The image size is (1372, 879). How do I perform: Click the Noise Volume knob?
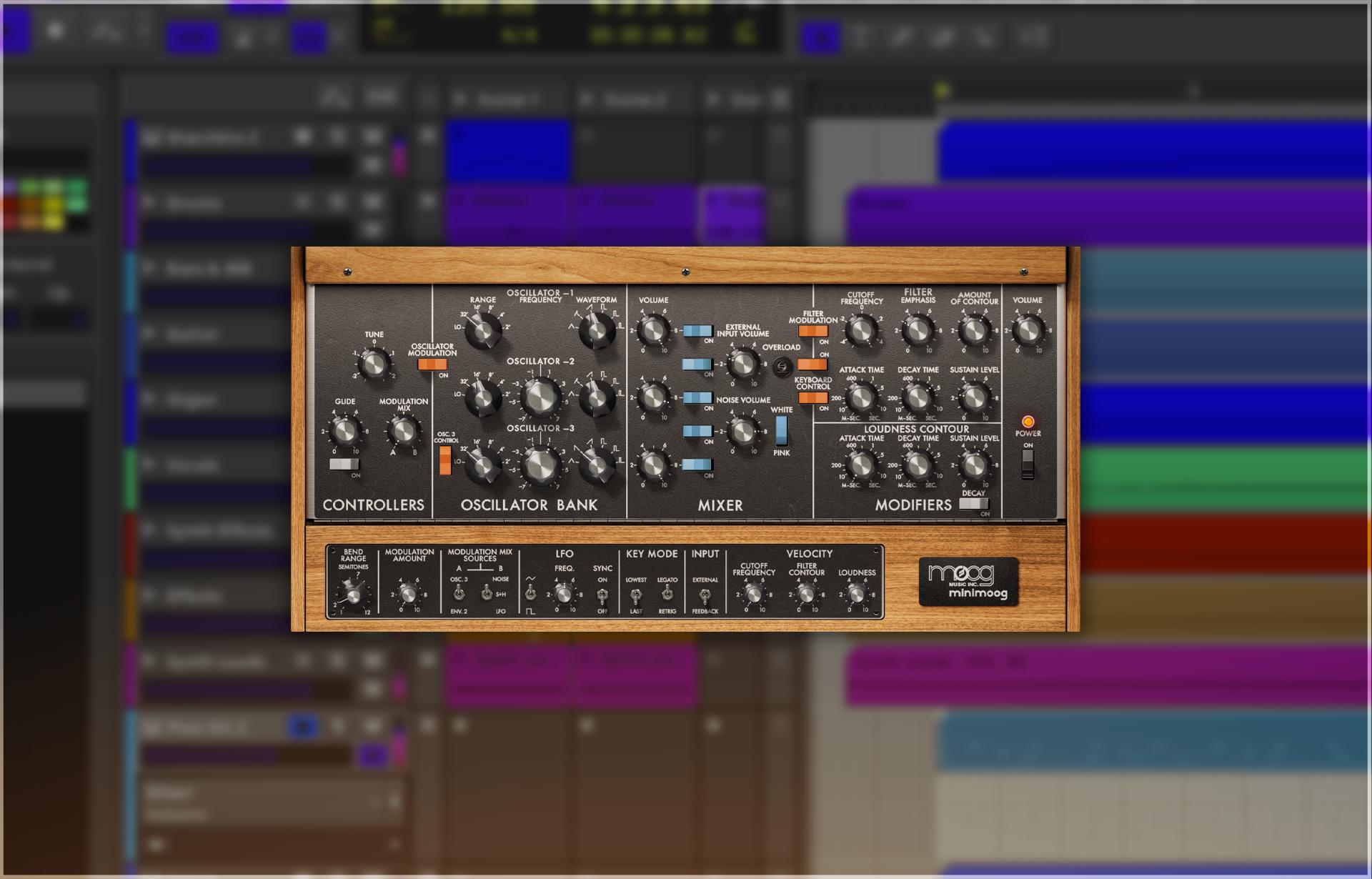pos(742,431)
